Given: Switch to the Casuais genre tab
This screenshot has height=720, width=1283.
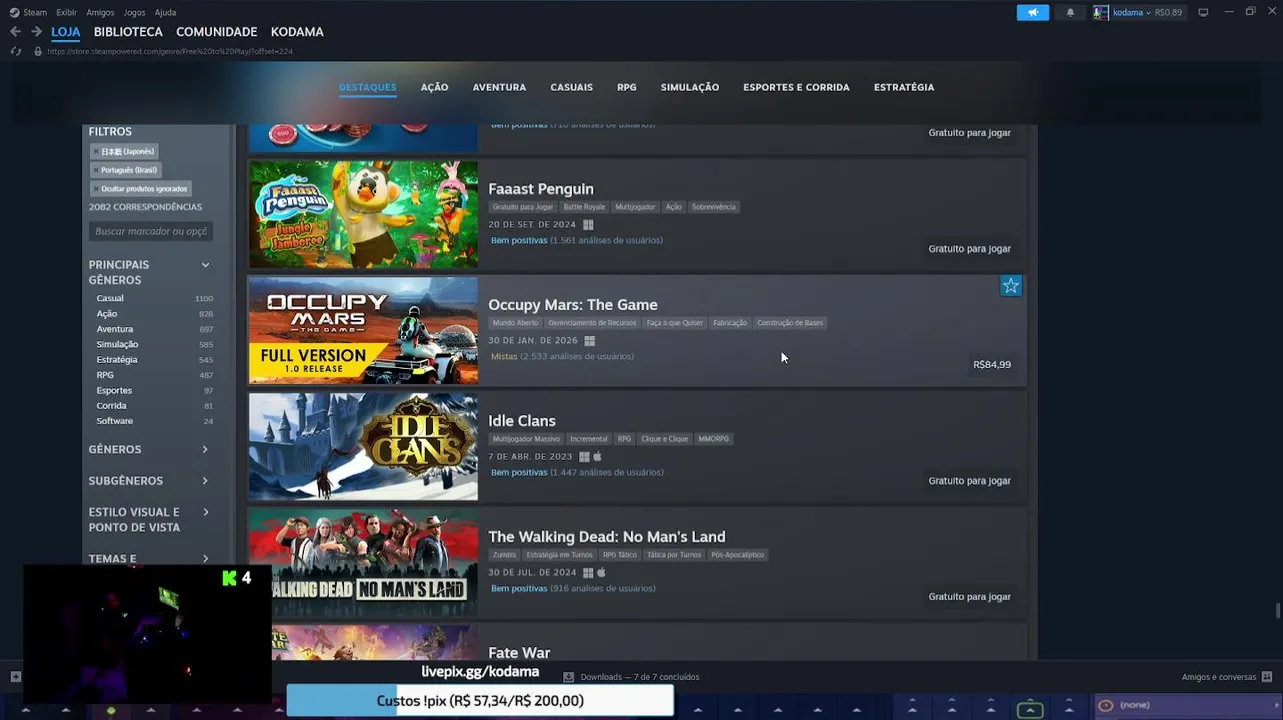Looking at the screenshot, I should click(571, 87).
